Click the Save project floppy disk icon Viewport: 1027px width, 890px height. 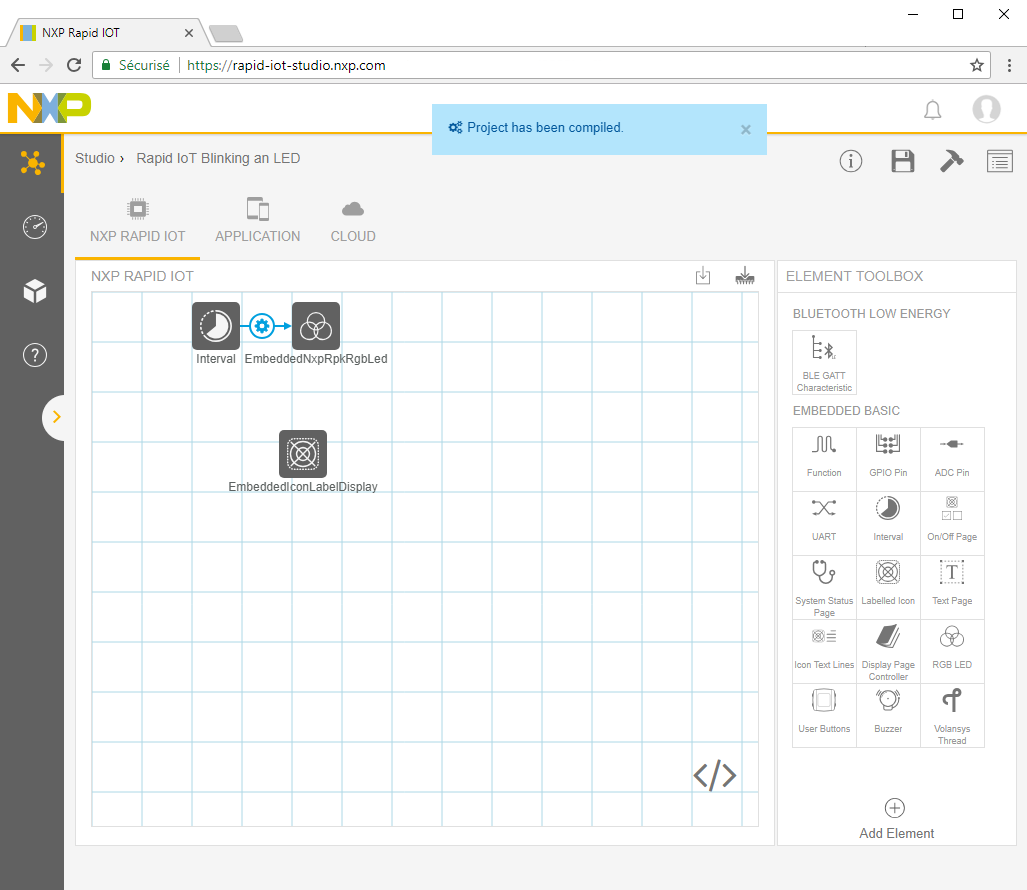902,161
